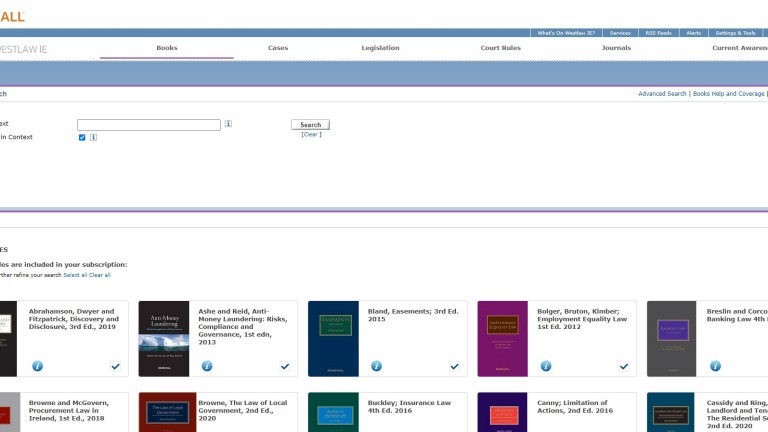Open info for Breslin Banking Law book
The height and width of the screenshot is (432, 768).
click(716, 366)
